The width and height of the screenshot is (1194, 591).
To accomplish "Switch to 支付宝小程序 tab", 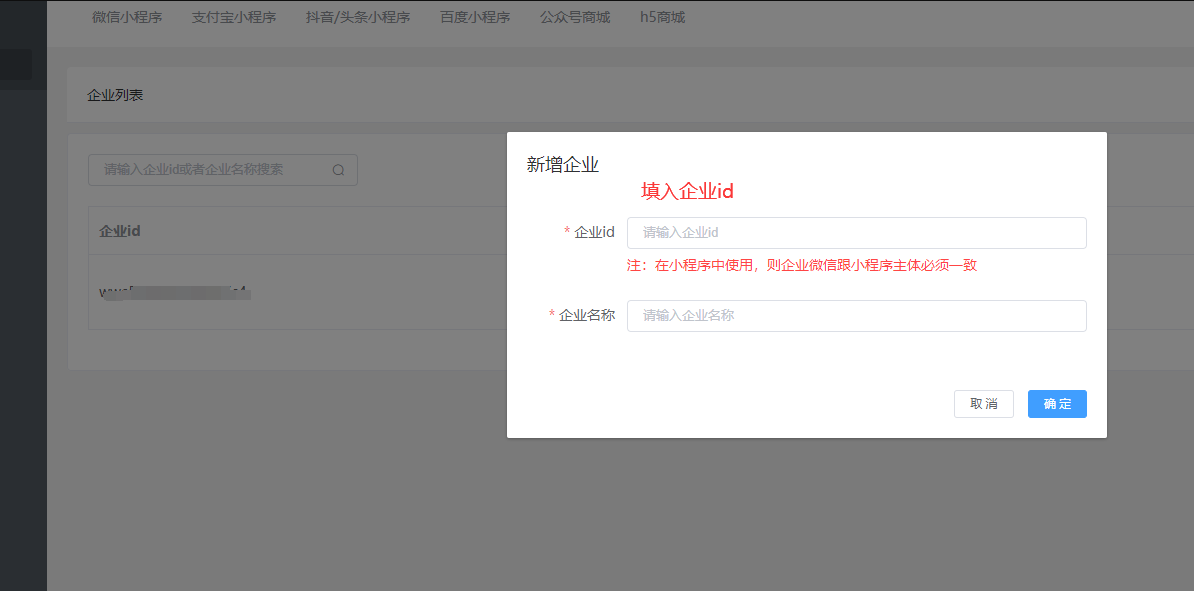I will pos(234,18).
